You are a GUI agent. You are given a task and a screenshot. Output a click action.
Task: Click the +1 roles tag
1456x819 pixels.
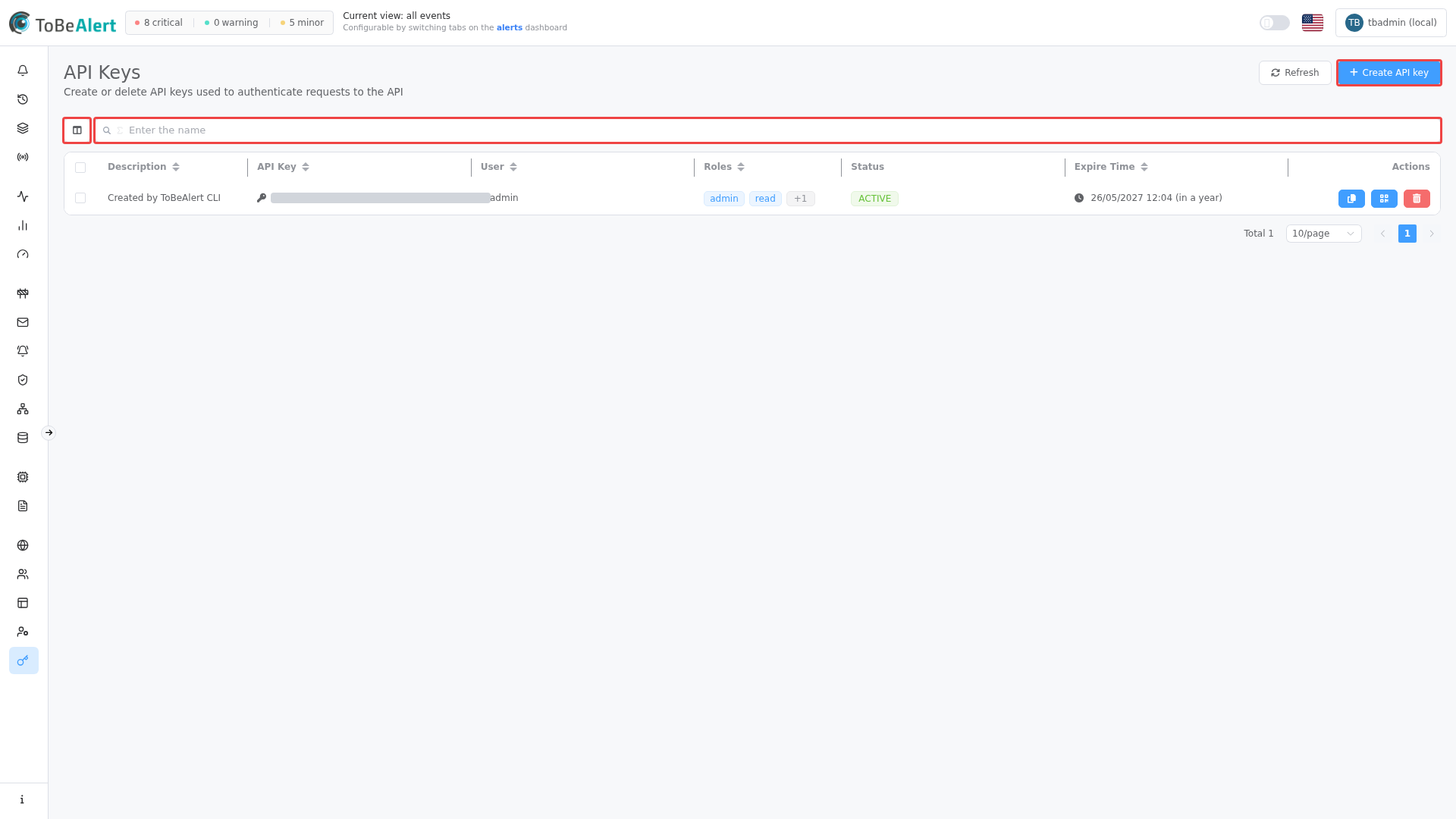coord(800,199)
